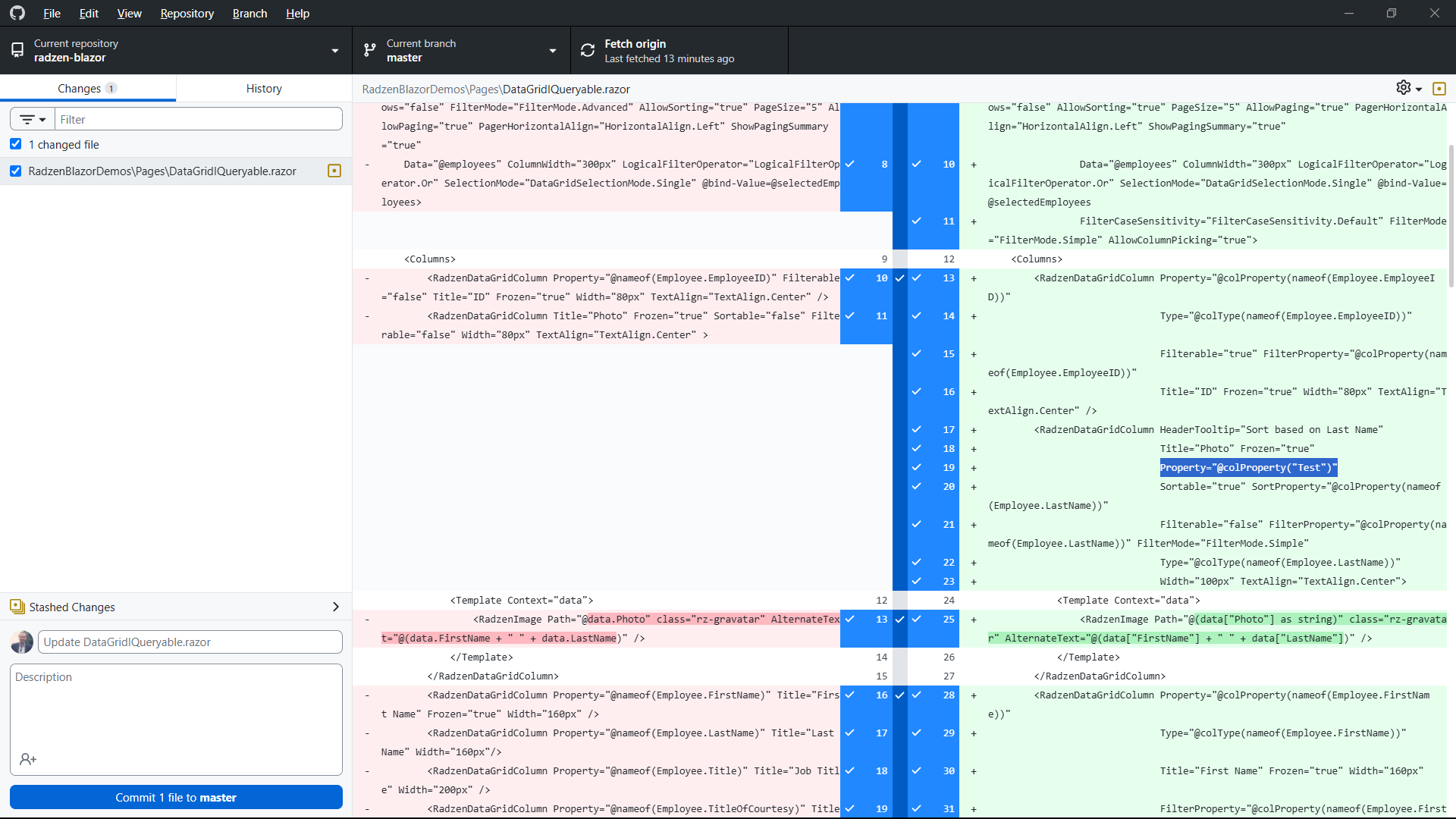The image size is (1456, 819).
Task: Click the add co-author icon in description box
Action: click(28, 759)
